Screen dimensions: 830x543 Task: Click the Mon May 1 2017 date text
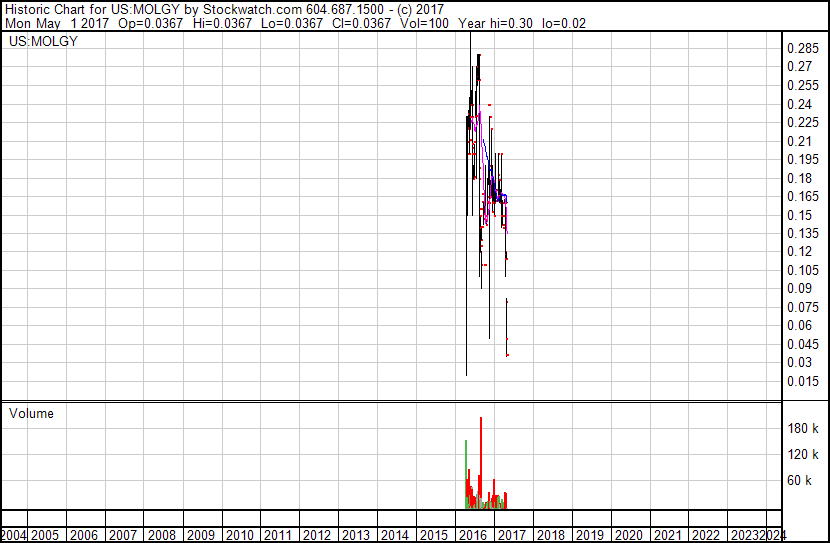pyautogui.click(x=57, y=23)
